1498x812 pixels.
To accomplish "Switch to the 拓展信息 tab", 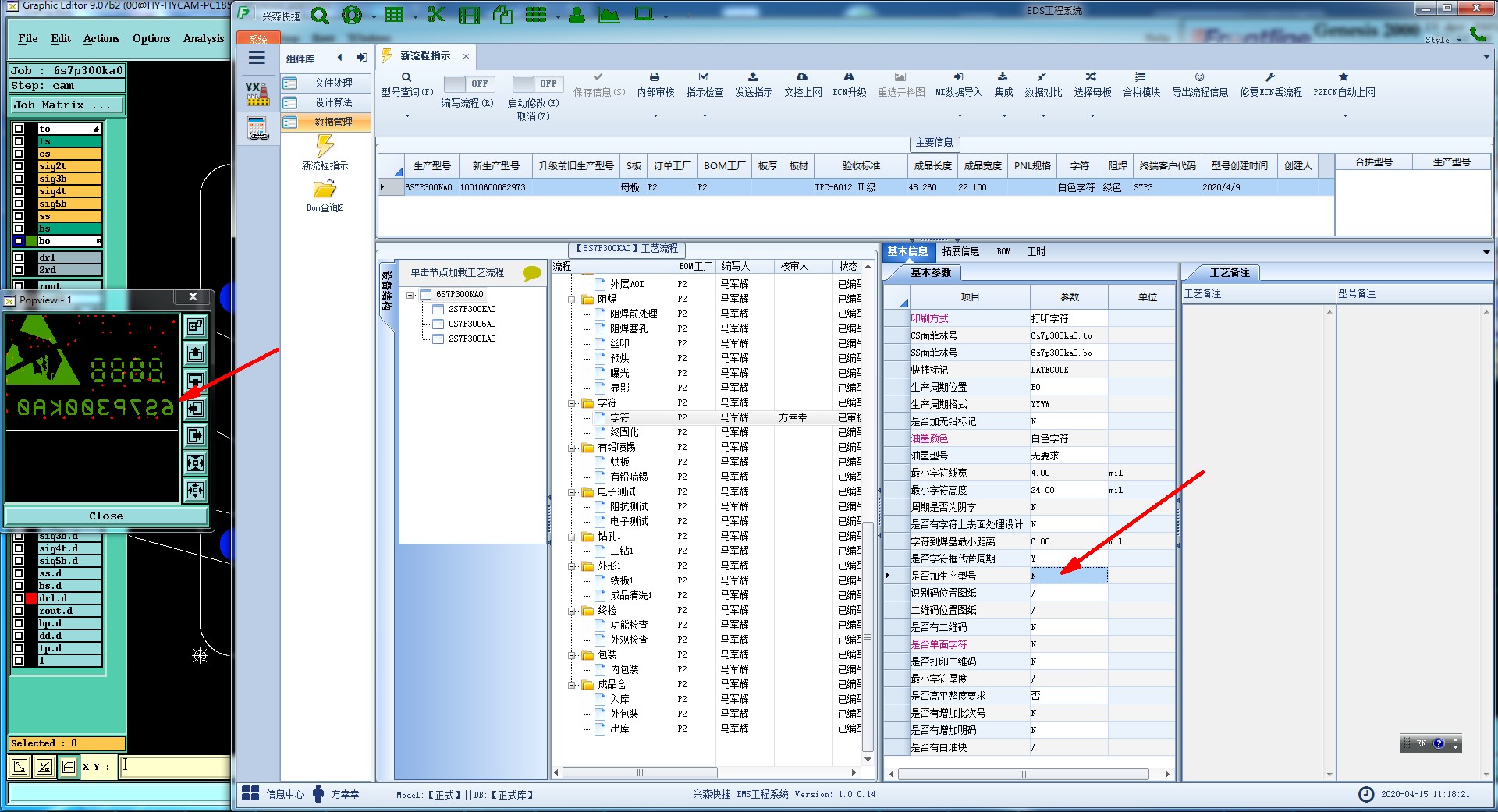I will 960,252.
